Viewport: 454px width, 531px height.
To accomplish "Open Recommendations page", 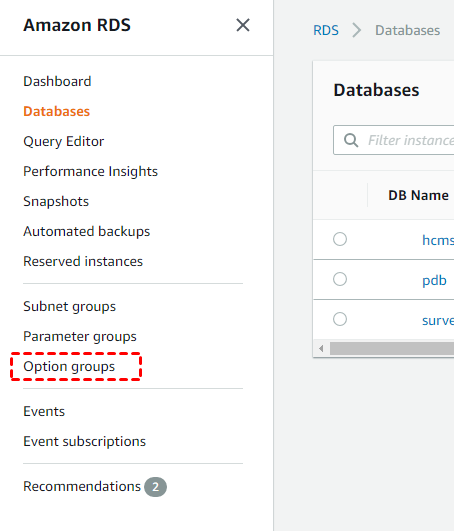I will [x=82, y=487].
